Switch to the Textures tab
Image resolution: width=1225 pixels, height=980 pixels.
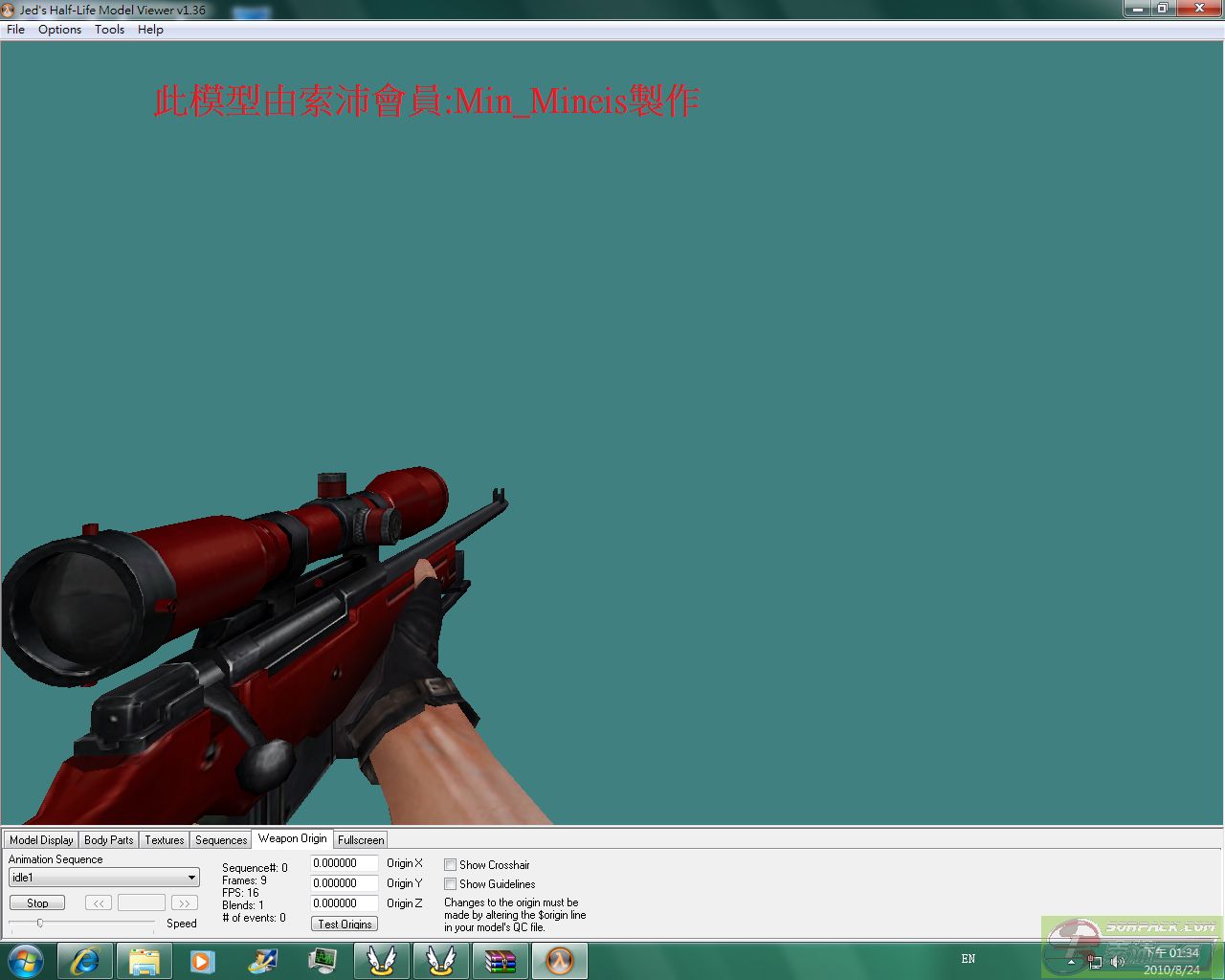[164, 840]
